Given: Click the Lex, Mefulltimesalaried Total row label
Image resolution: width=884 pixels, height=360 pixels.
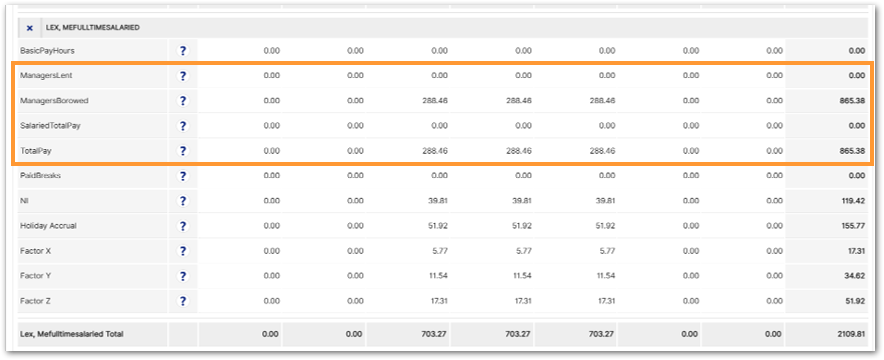Looking at the screenshot, I should click(72, 334).
